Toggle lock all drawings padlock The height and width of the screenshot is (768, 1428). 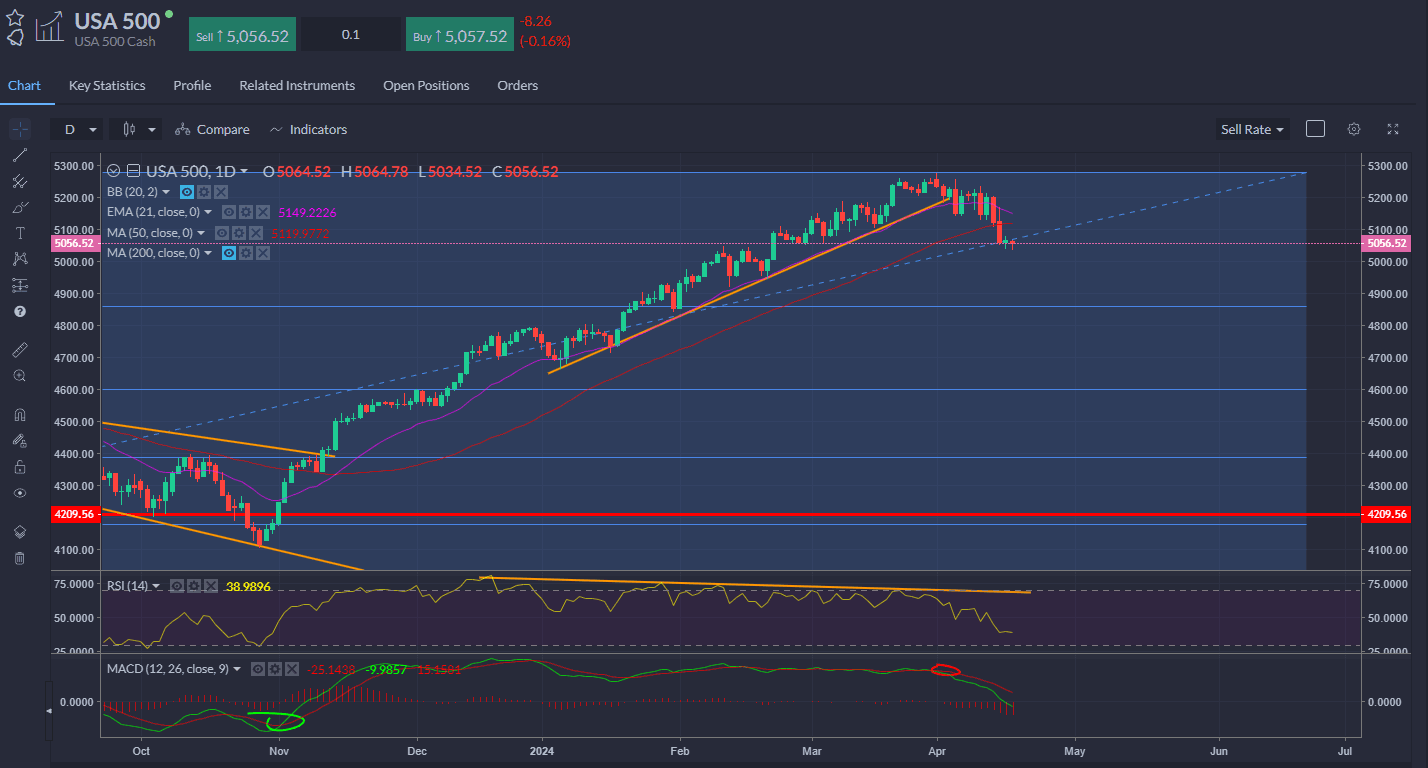(x=20, y=467)
